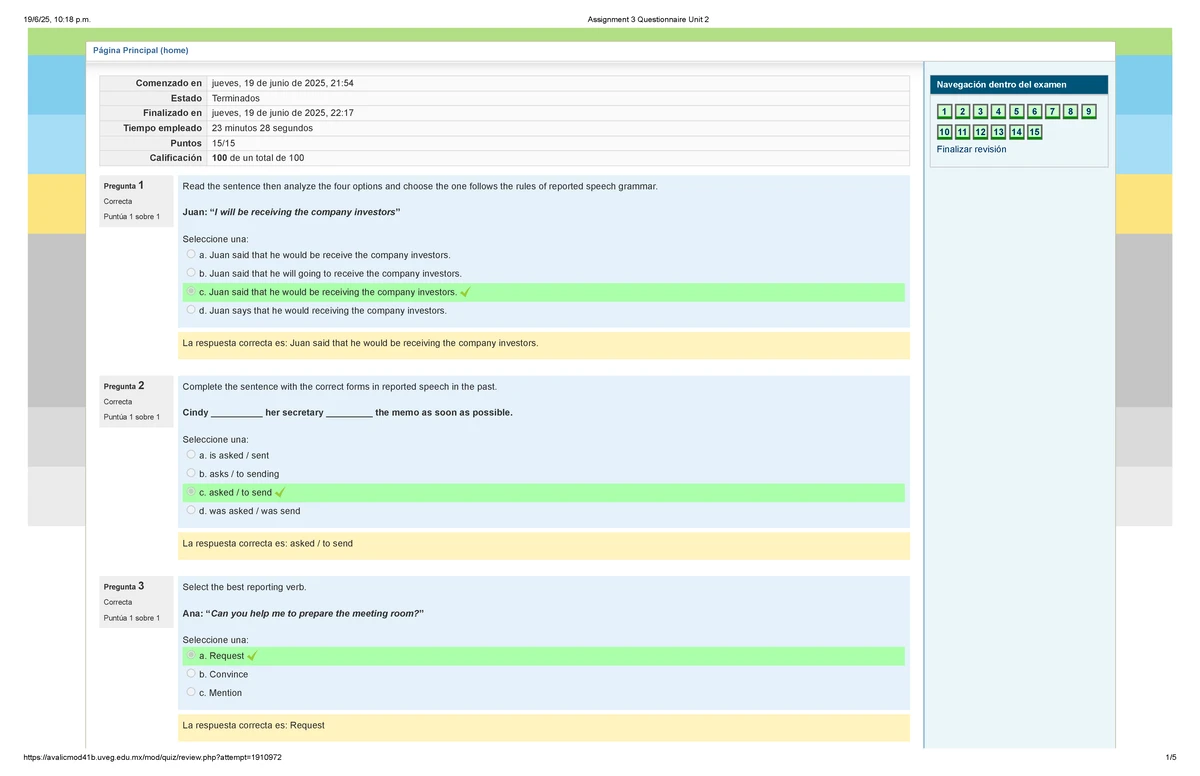Screen dimensions: 1200x776
Task: Select the 'c. Mention' radio button
Action: click(x=191, y=693)
